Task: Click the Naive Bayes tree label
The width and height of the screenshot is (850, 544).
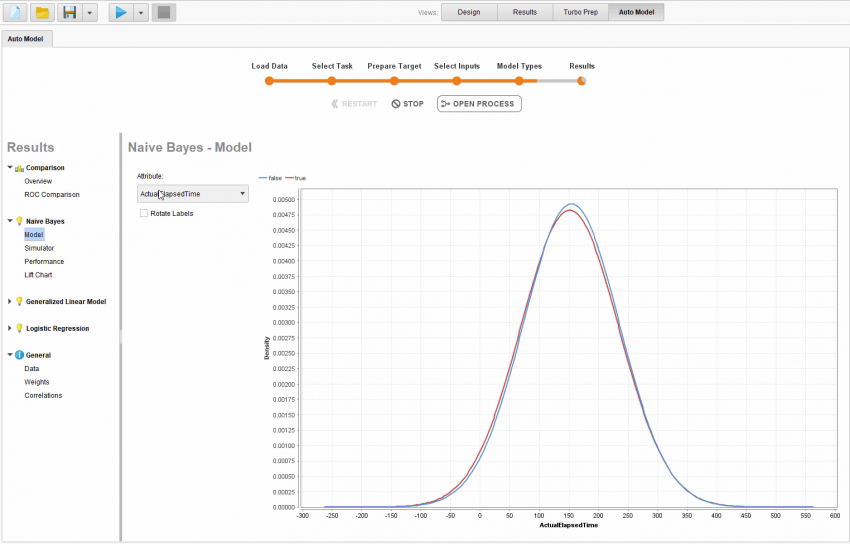Action: pos(45,221)
